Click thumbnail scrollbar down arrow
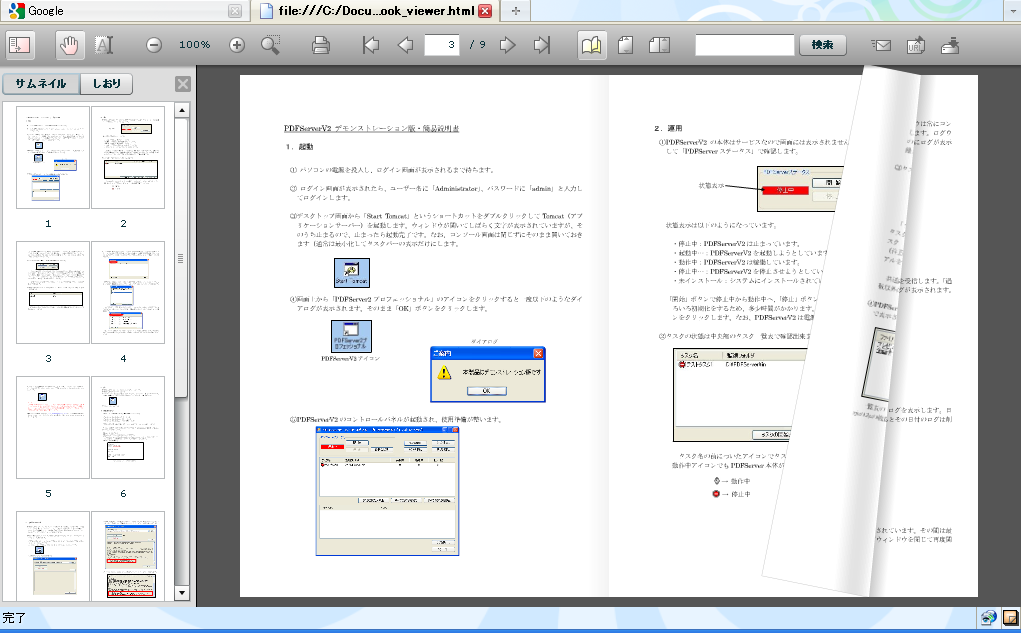Viewport: 1024px width, 633px height. coord(182,593)
